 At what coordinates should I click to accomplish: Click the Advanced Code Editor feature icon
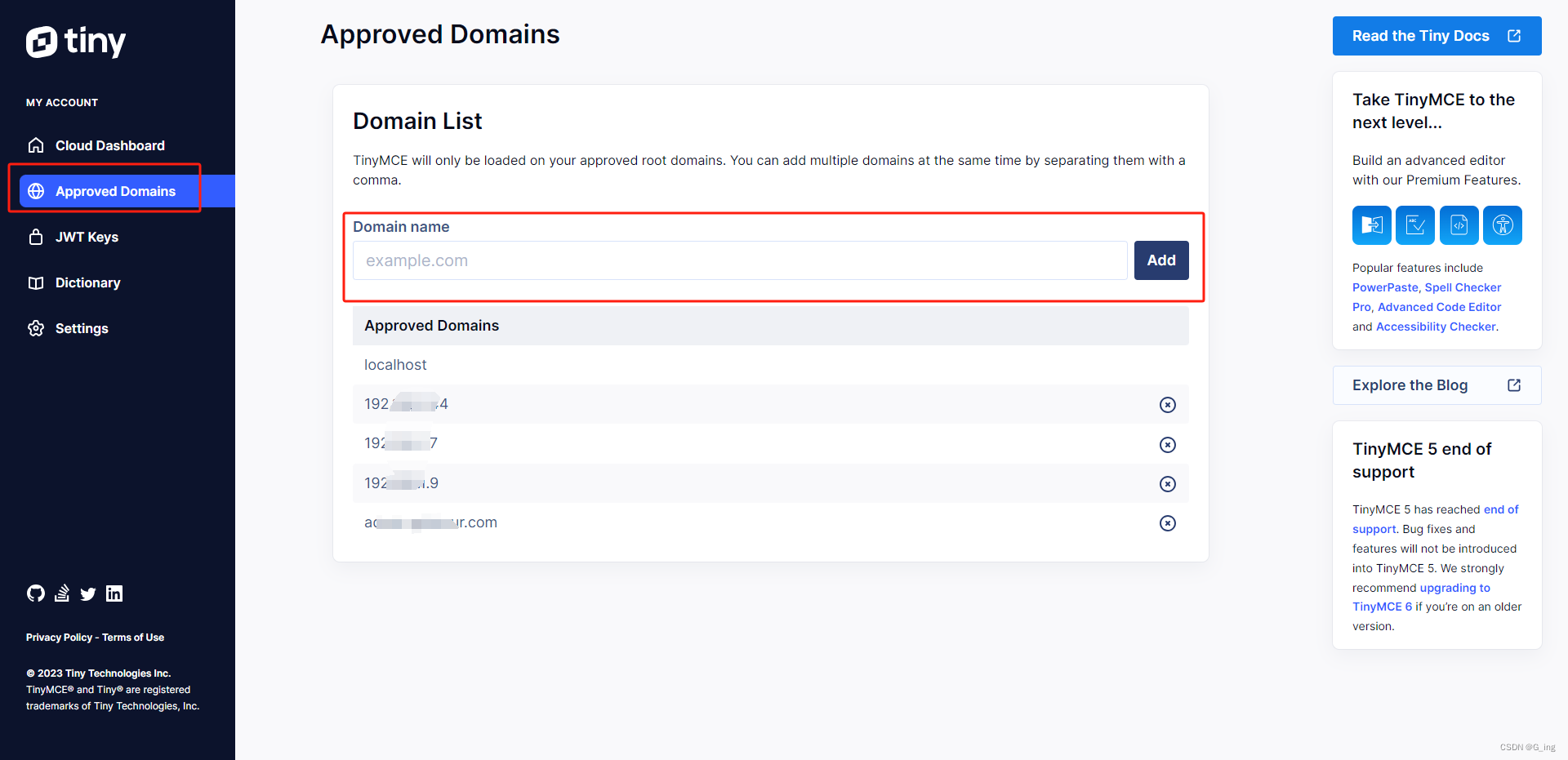(1459, 225)
